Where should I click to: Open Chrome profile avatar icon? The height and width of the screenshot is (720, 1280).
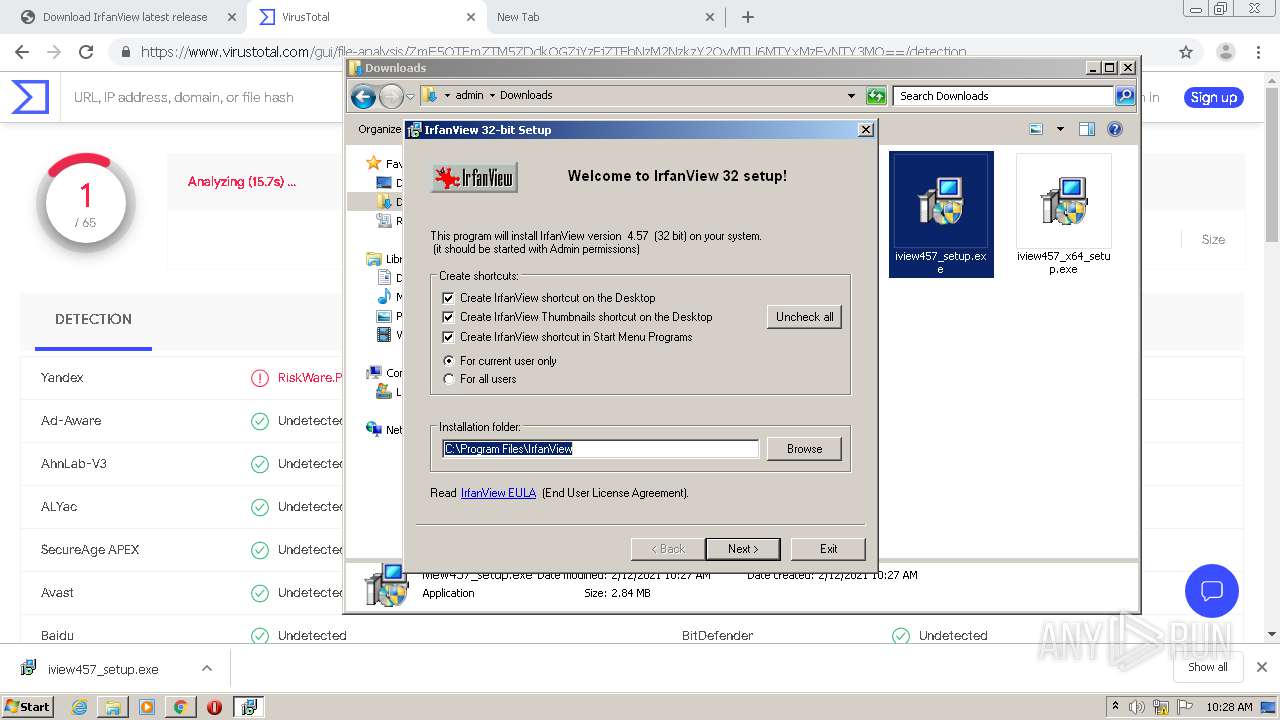[1226, 52]
